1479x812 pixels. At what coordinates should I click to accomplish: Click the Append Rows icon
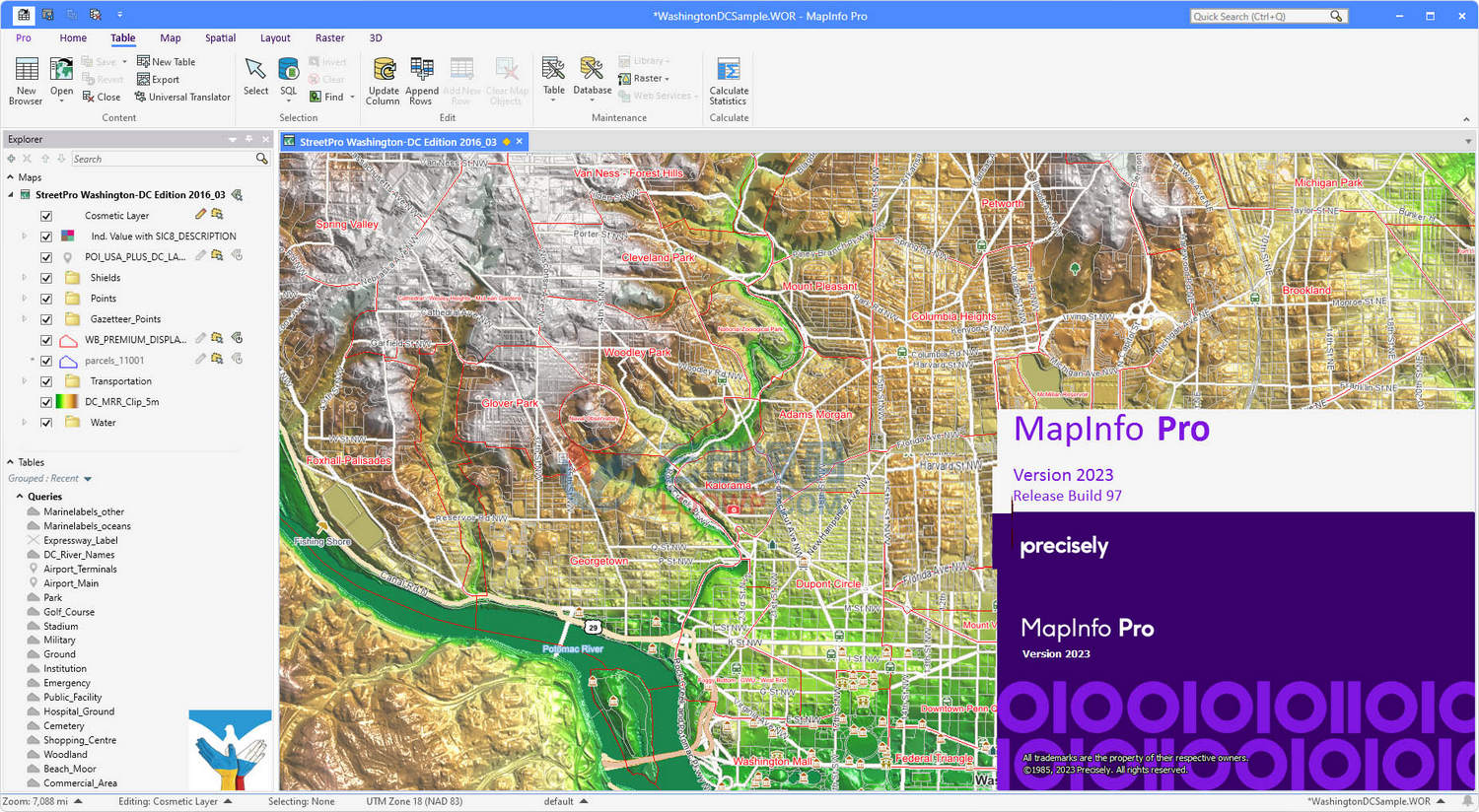(421, 70)
